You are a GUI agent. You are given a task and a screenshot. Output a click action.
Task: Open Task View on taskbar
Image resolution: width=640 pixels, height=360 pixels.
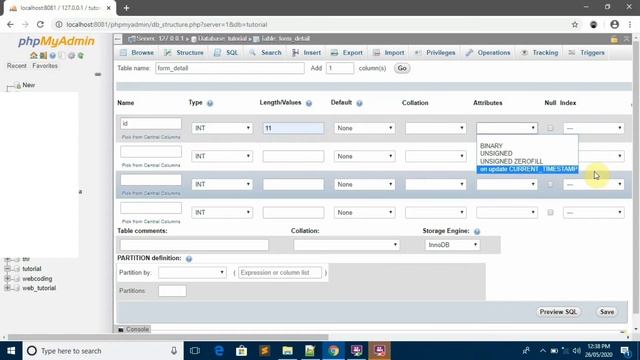tap(195, 351)
